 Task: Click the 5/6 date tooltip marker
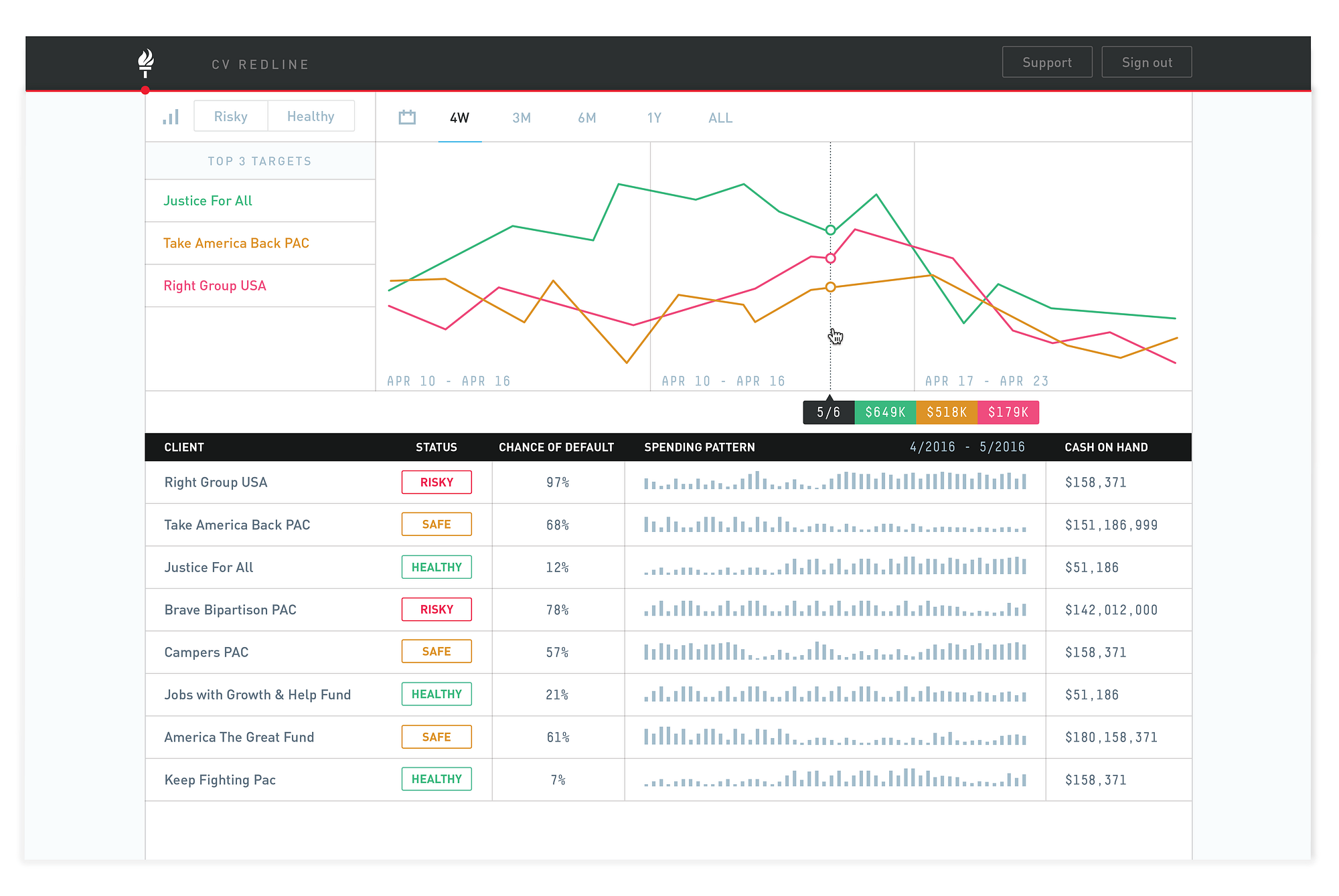coord(828,412)
